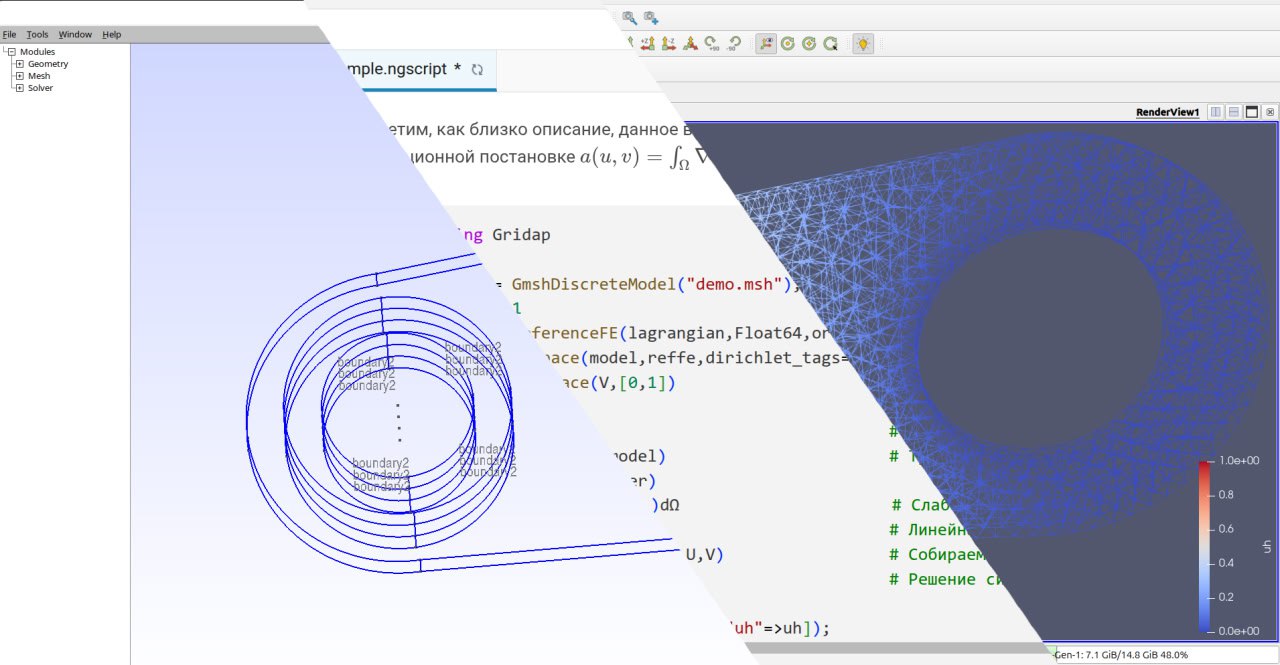Expand the Solver module node

click(x=19, y=87)
